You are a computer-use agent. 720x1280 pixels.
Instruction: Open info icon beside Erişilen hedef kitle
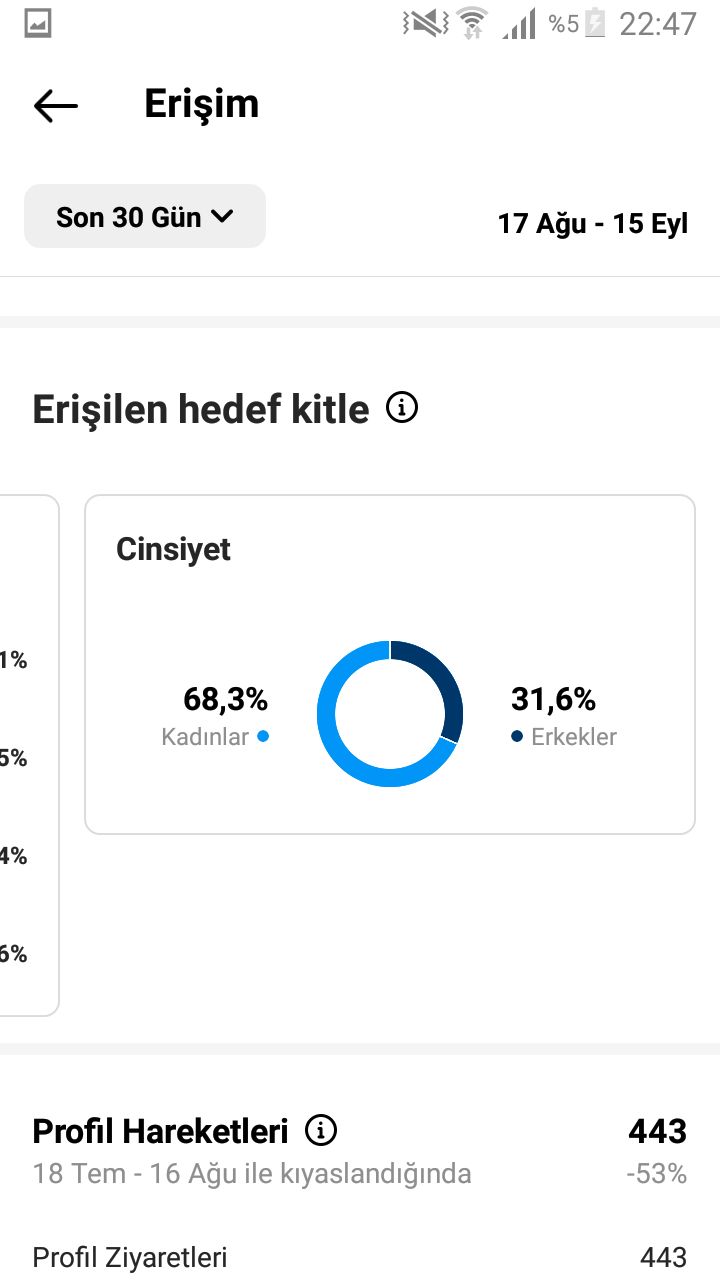click(402, 408)
